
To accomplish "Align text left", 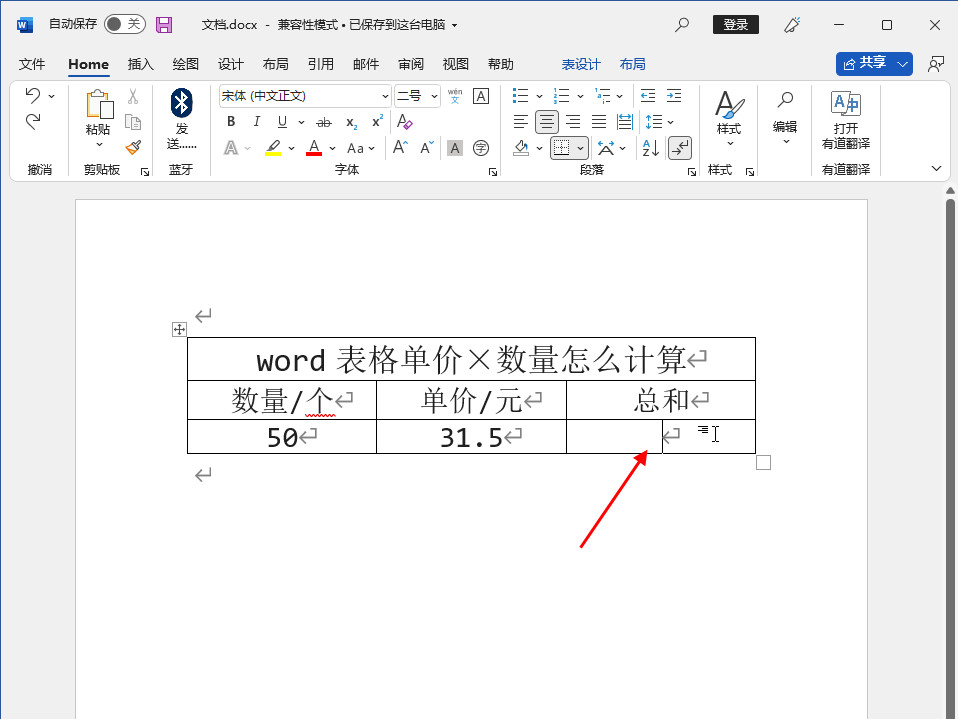I will [x=521, y=122].
